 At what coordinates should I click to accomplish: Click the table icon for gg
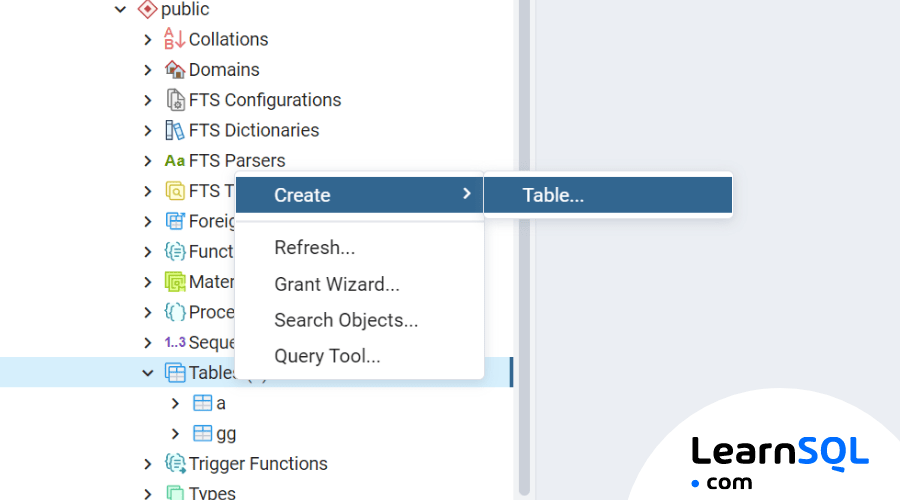click(202, 433)
